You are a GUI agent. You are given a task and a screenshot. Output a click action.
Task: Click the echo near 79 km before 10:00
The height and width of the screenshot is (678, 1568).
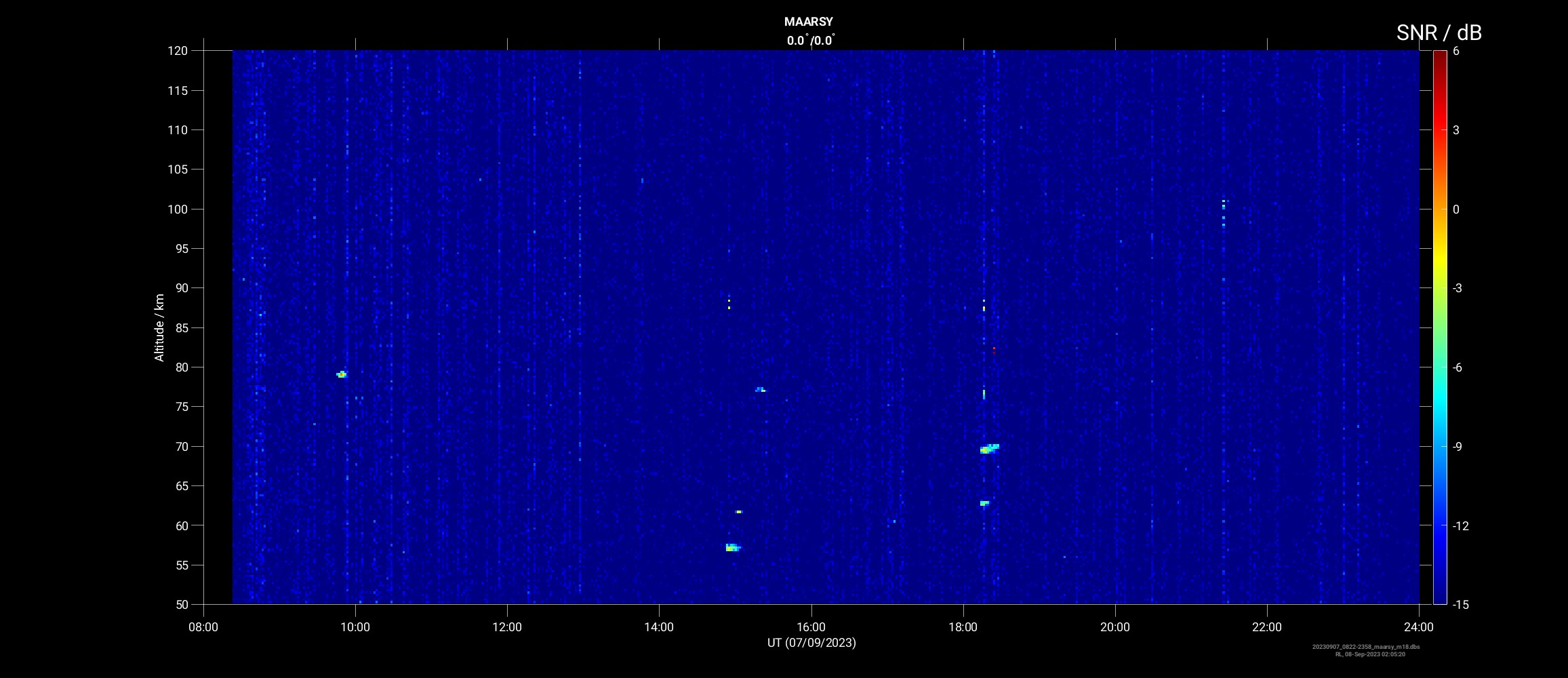click(342, 374)
